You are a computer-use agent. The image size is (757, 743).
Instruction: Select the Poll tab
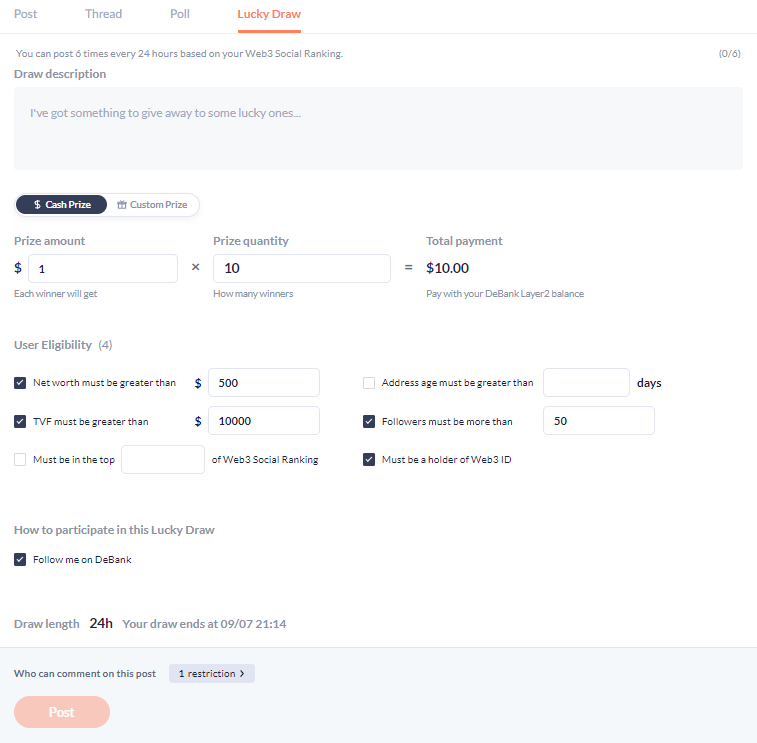[180, 14]
